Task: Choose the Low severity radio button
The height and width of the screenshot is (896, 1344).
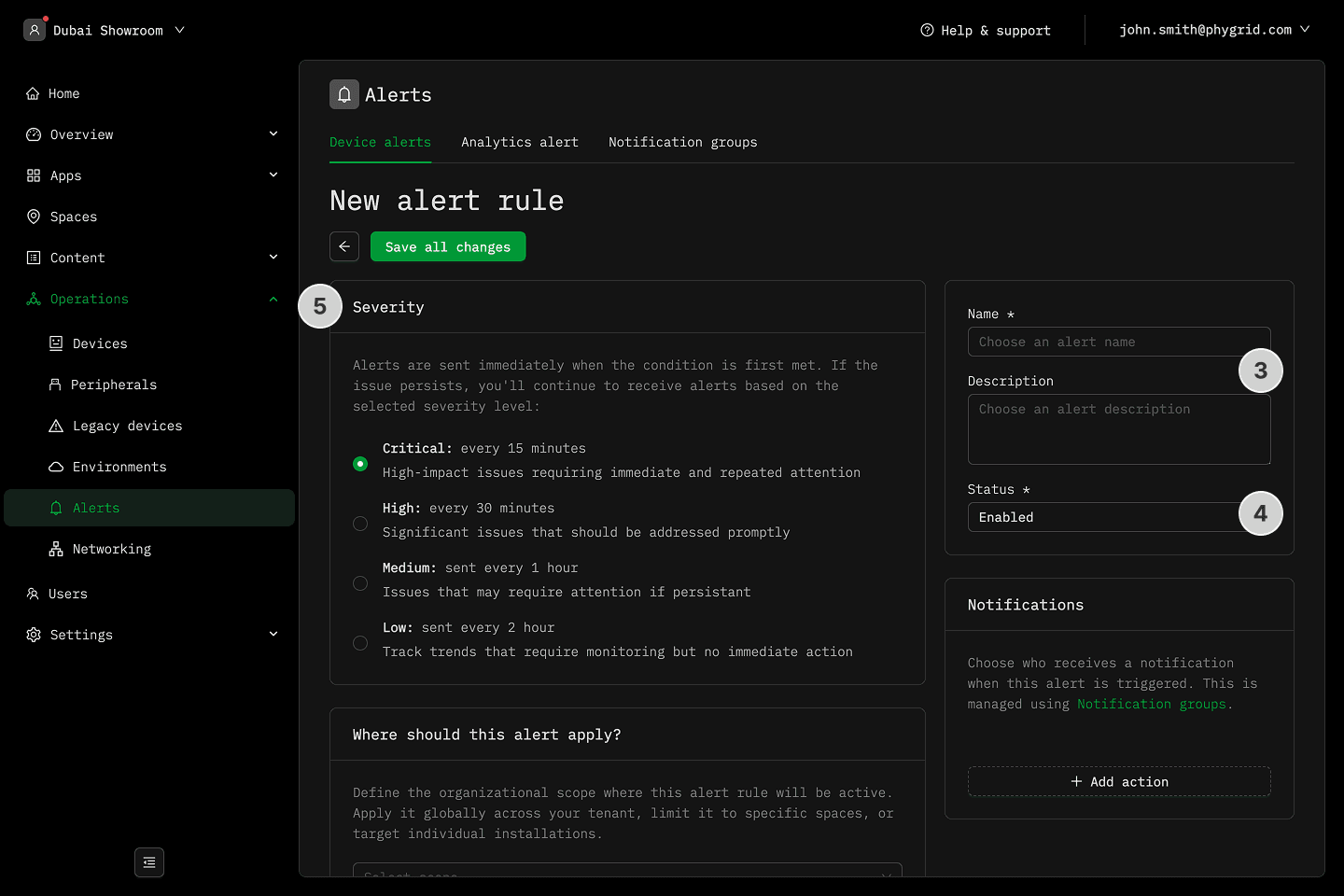Action: pyautogui.click(x=360, y=643)
